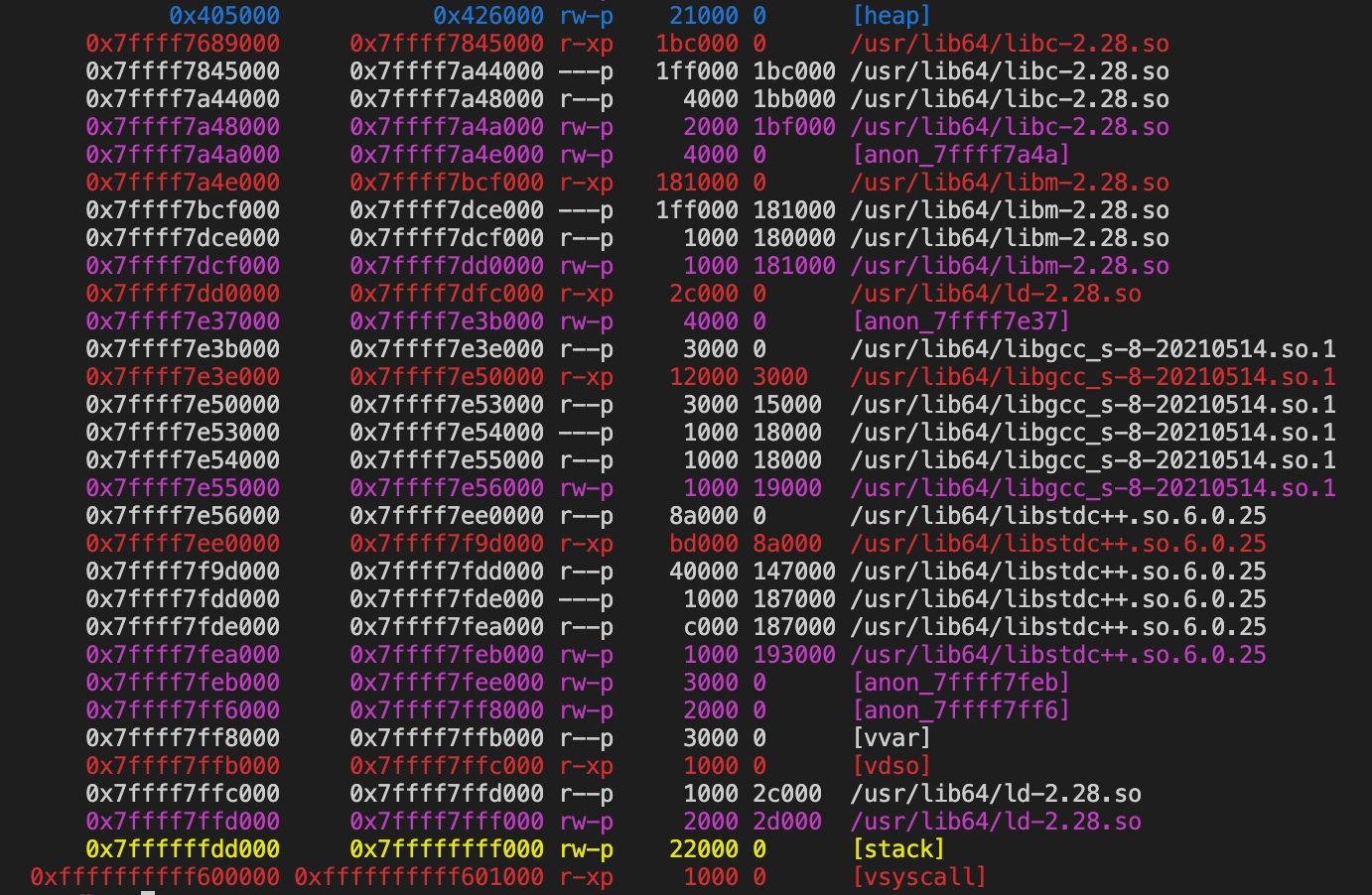Click the [anon_7ffff7e37] label
The width and height of the screenshot is (1372, 895).
pos(961,321)
